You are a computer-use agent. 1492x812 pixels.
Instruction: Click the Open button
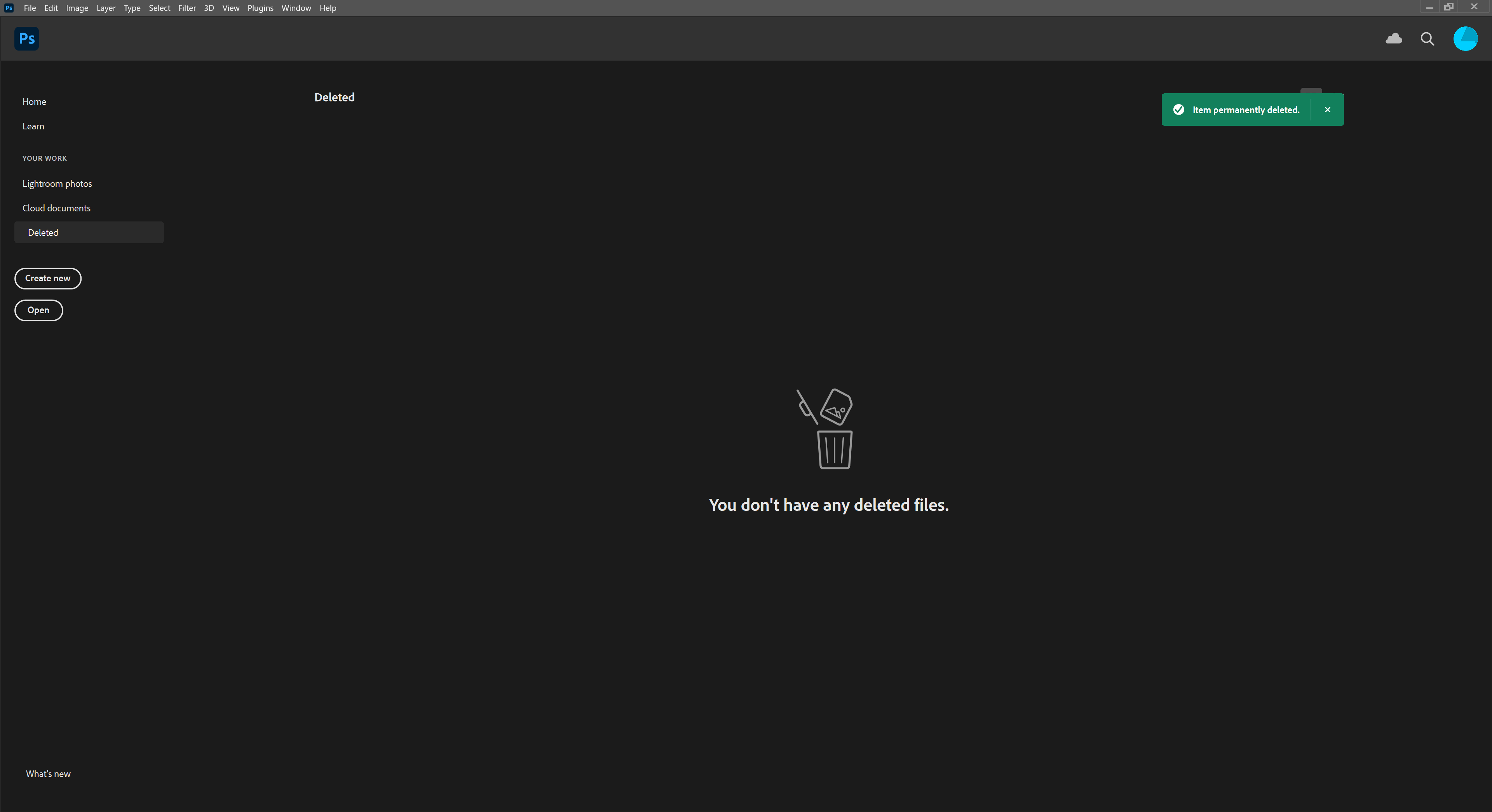click(x=38, y=310)
